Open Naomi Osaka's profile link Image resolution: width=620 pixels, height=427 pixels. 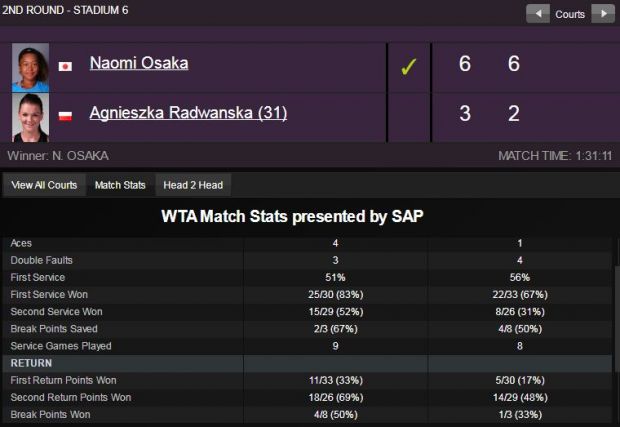[x=139, y=63]
